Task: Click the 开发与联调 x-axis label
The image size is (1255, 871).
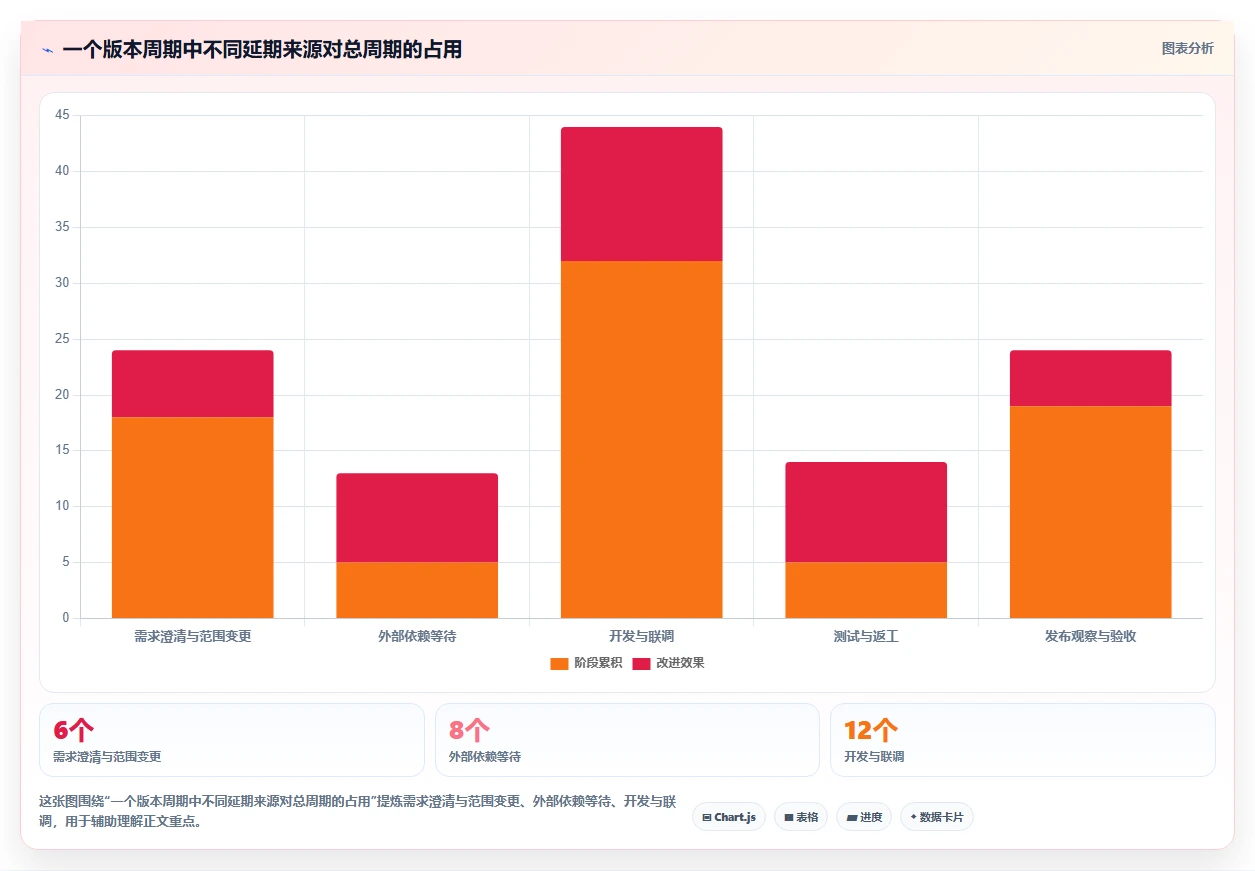Action: pyautogui.click(x=642, y=636)
